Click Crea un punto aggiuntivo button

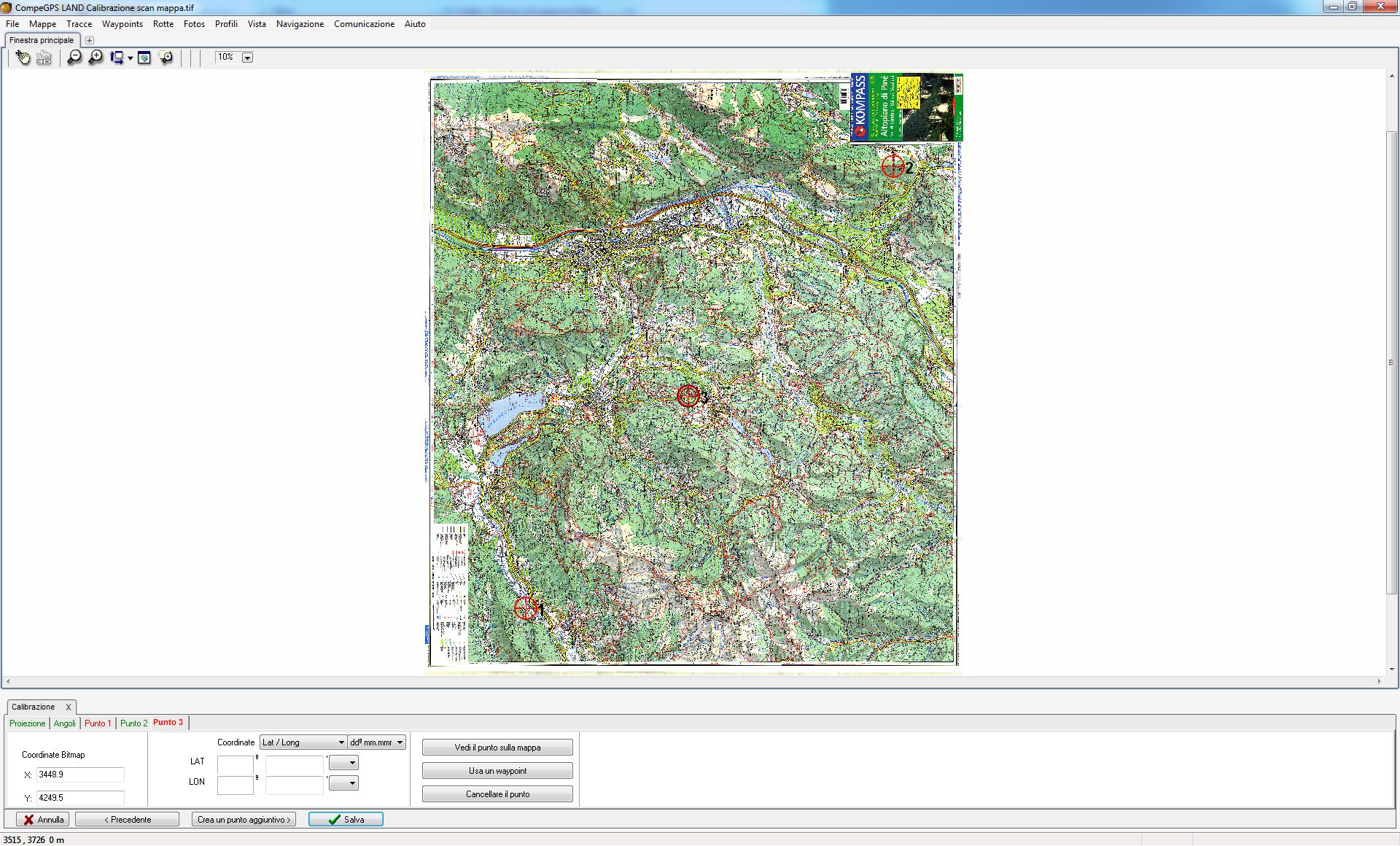pyautogui.click(x=244, y=820)
